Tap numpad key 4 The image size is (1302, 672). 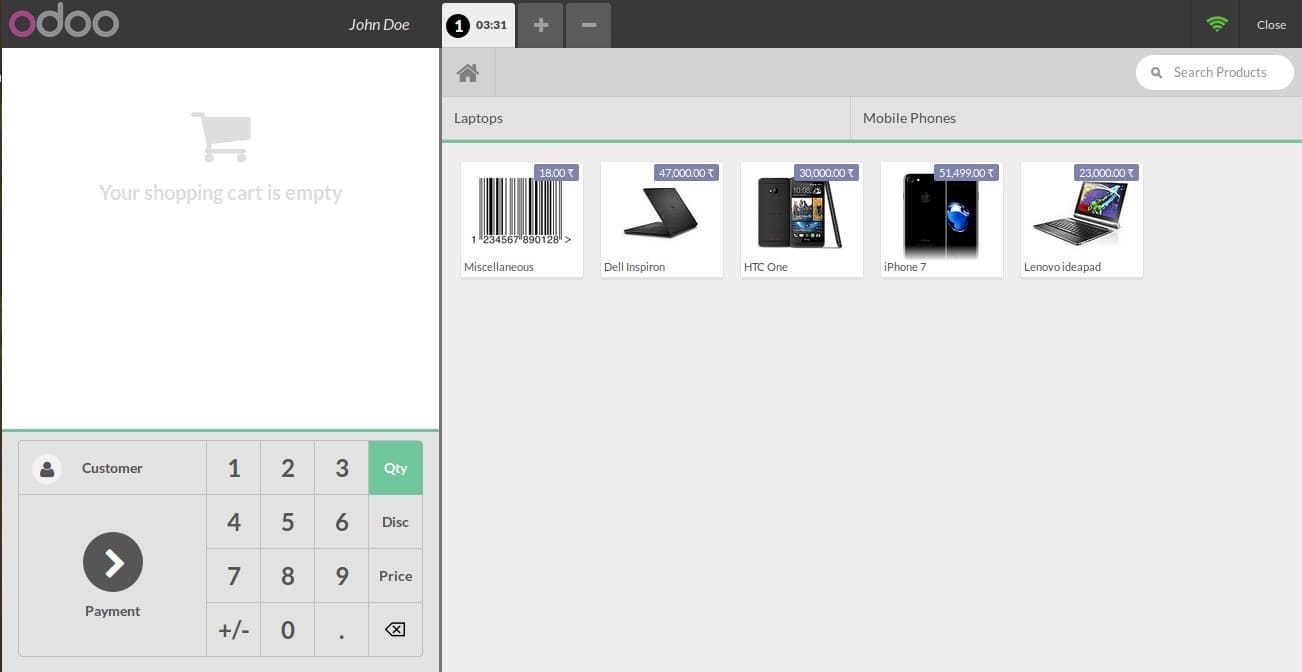click(233, 522)
